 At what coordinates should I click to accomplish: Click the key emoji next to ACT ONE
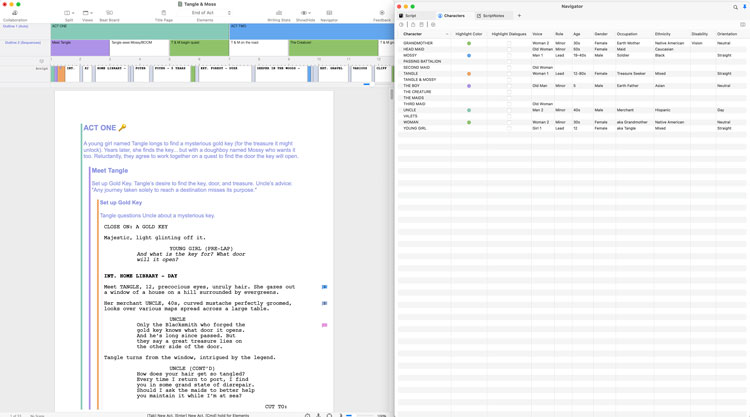pyautogui.click(x=122, y=128)
